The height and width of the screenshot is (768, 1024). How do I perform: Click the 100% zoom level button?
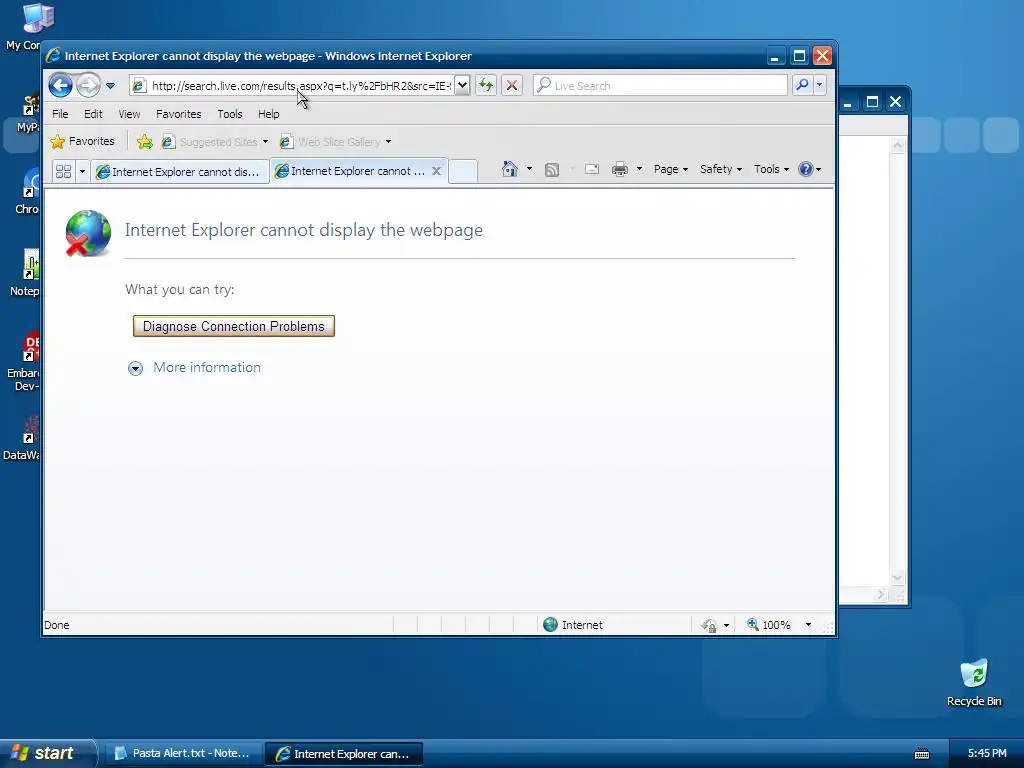tap(769, 625)
